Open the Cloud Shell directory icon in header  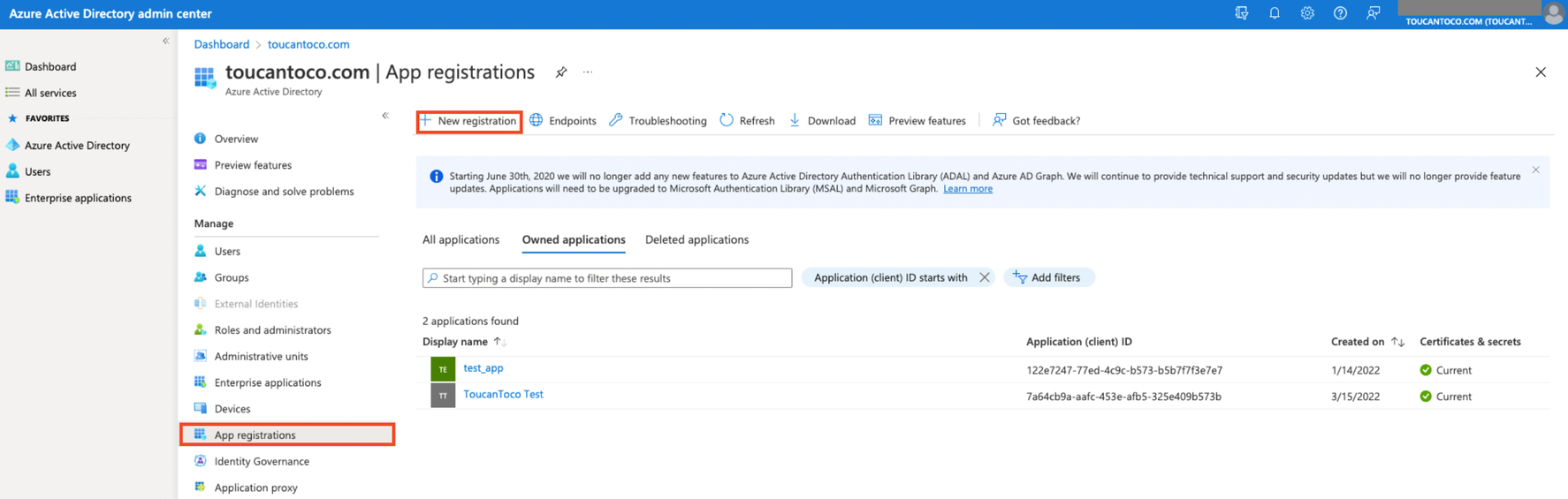pos(1241,13)
